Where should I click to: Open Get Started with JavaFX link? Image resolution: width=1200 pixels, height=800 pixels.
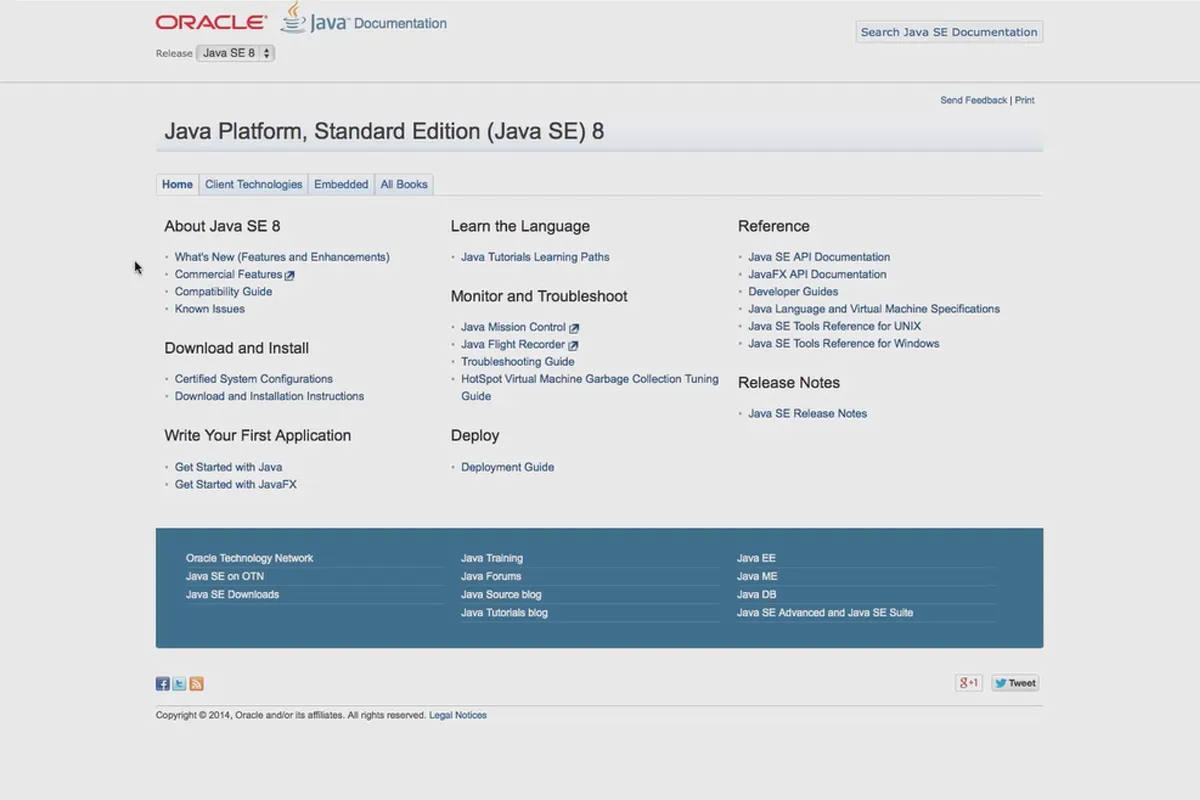tap(235, 484)
